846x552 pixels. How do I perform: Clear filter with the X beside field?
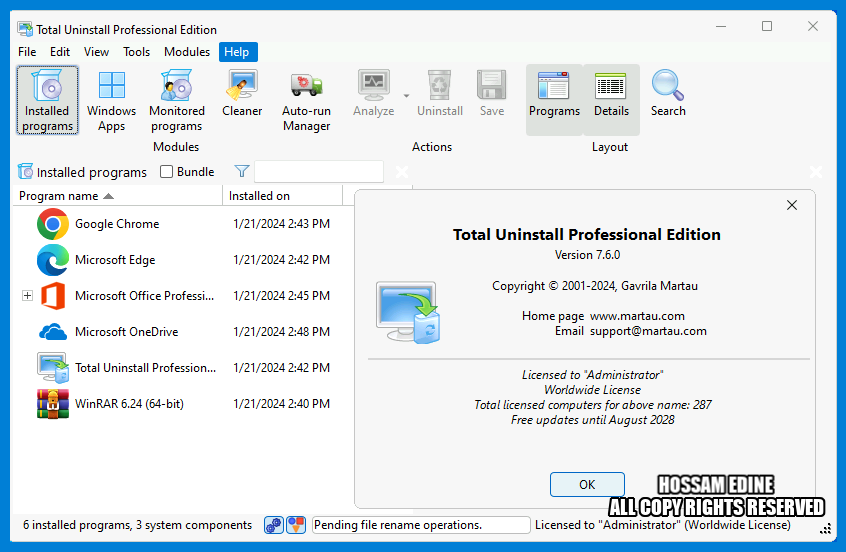402,172
